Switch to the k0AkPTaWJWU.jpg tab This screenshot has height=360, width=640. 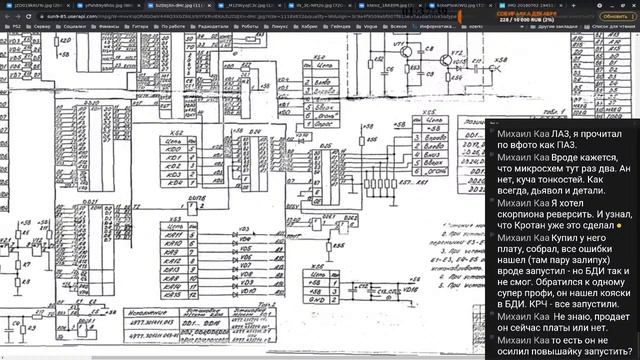coord(461,6)
